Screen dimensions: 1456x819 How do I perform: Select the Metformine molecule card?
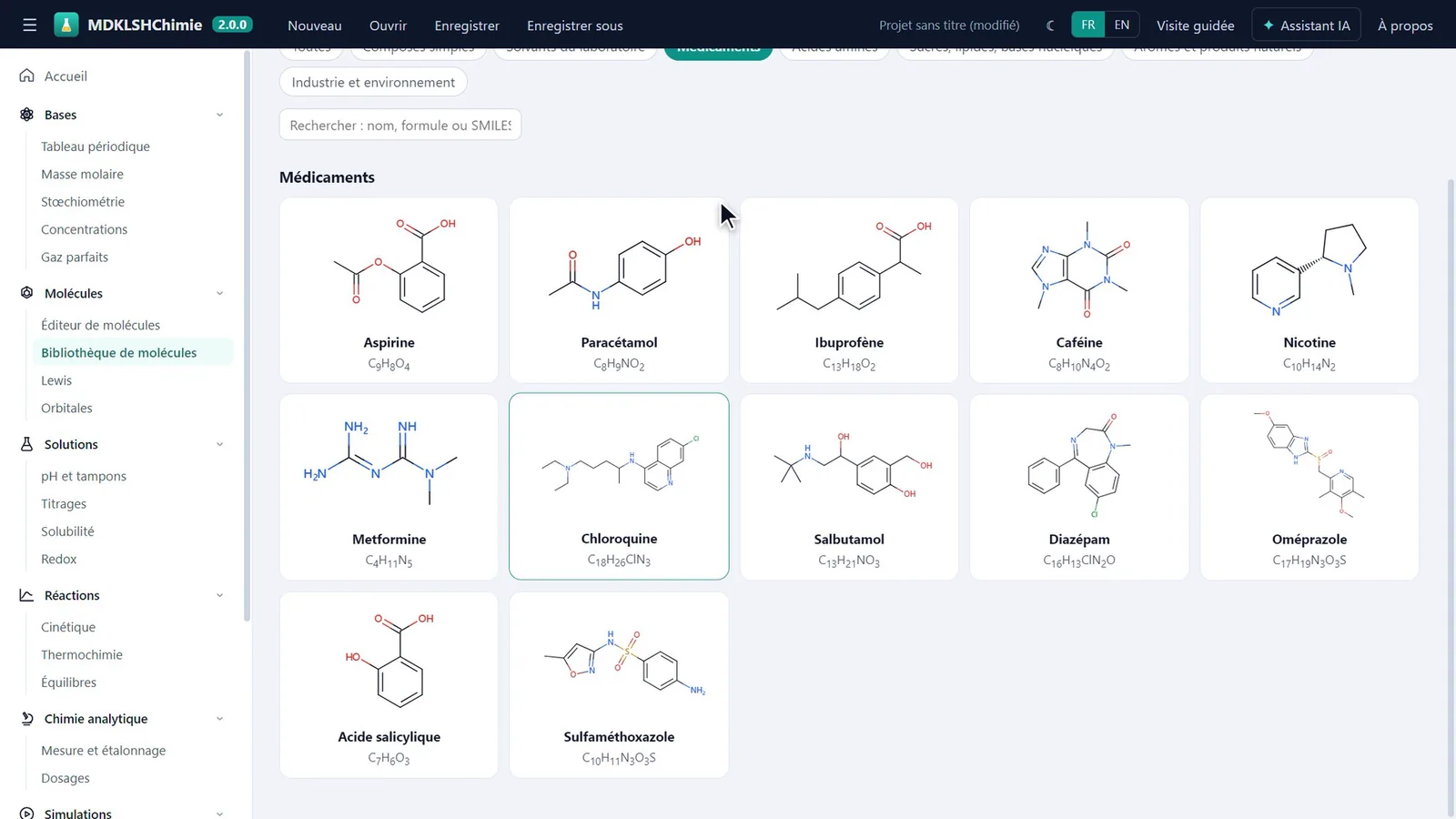389,487
